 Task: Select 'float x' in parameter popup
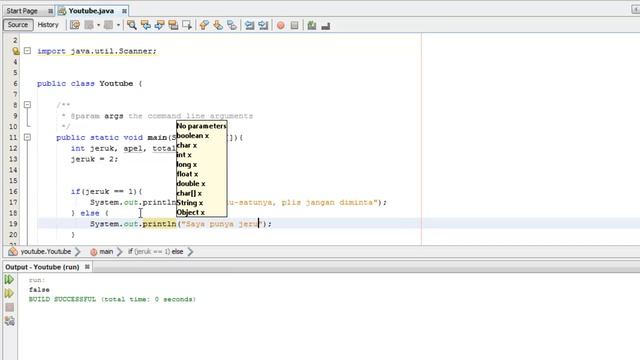pos(187,174)
